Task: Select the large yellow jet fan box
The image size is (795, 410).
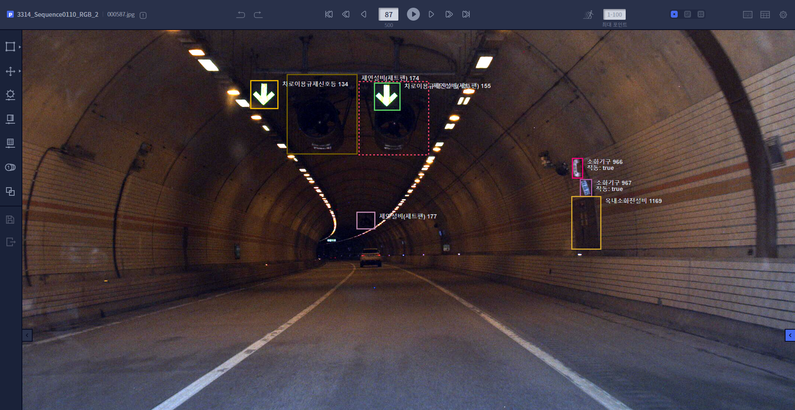Action: pyautogui.click(x=322, y=114)
